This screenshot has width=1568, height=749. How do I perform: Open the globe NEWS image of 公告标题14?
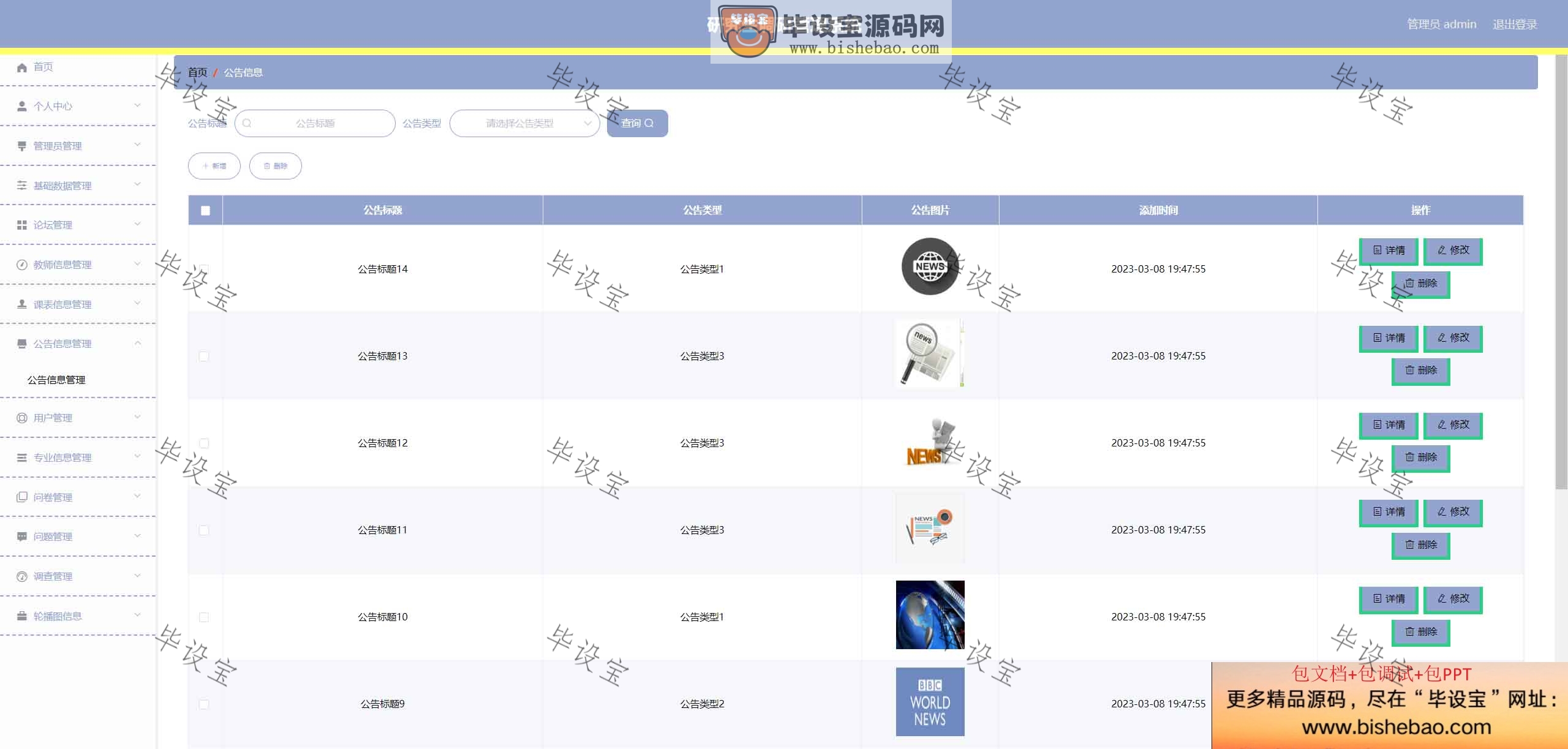tap(930, 267)
